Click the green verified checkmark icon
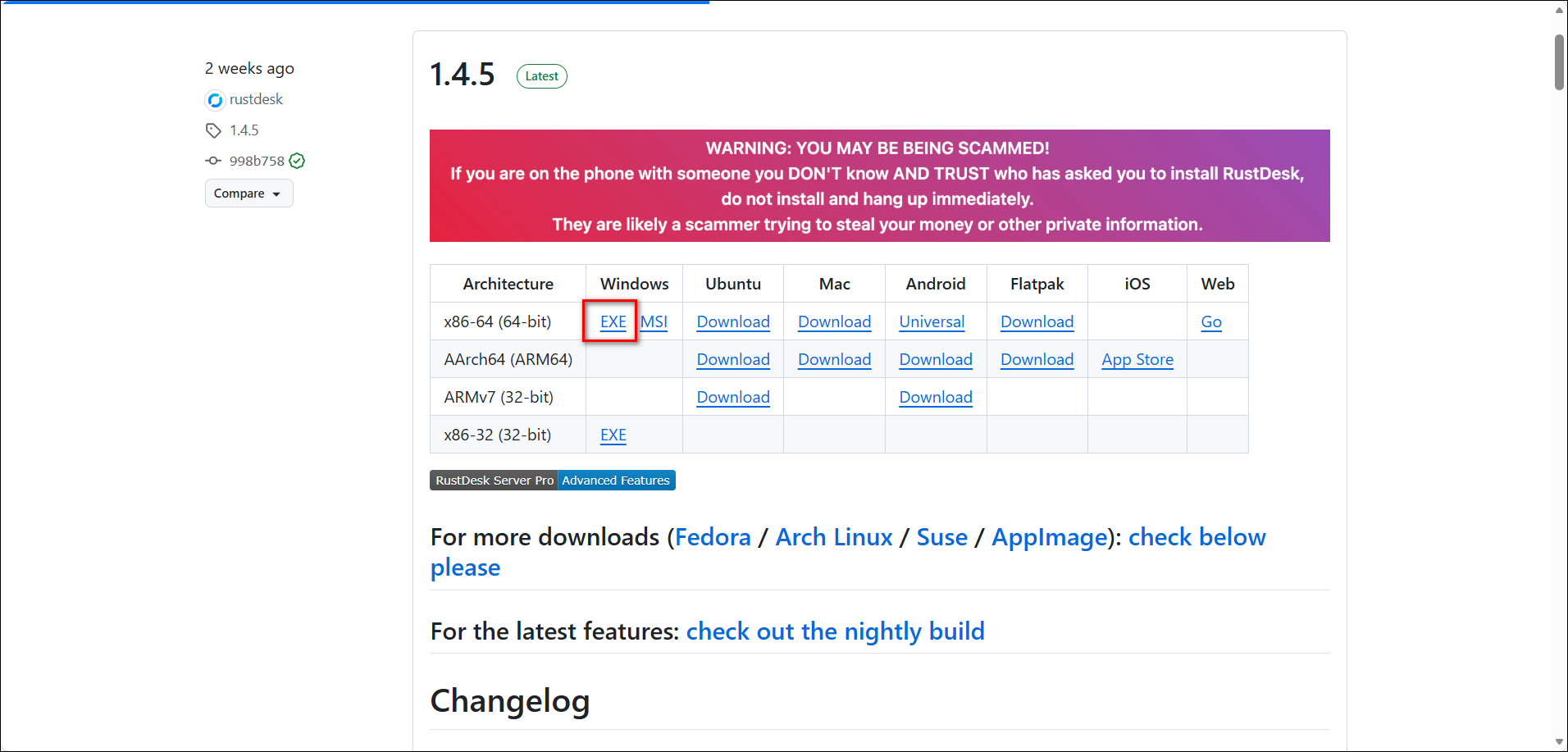The height and width of the screenshot is (752, 1568). point(297,161)
